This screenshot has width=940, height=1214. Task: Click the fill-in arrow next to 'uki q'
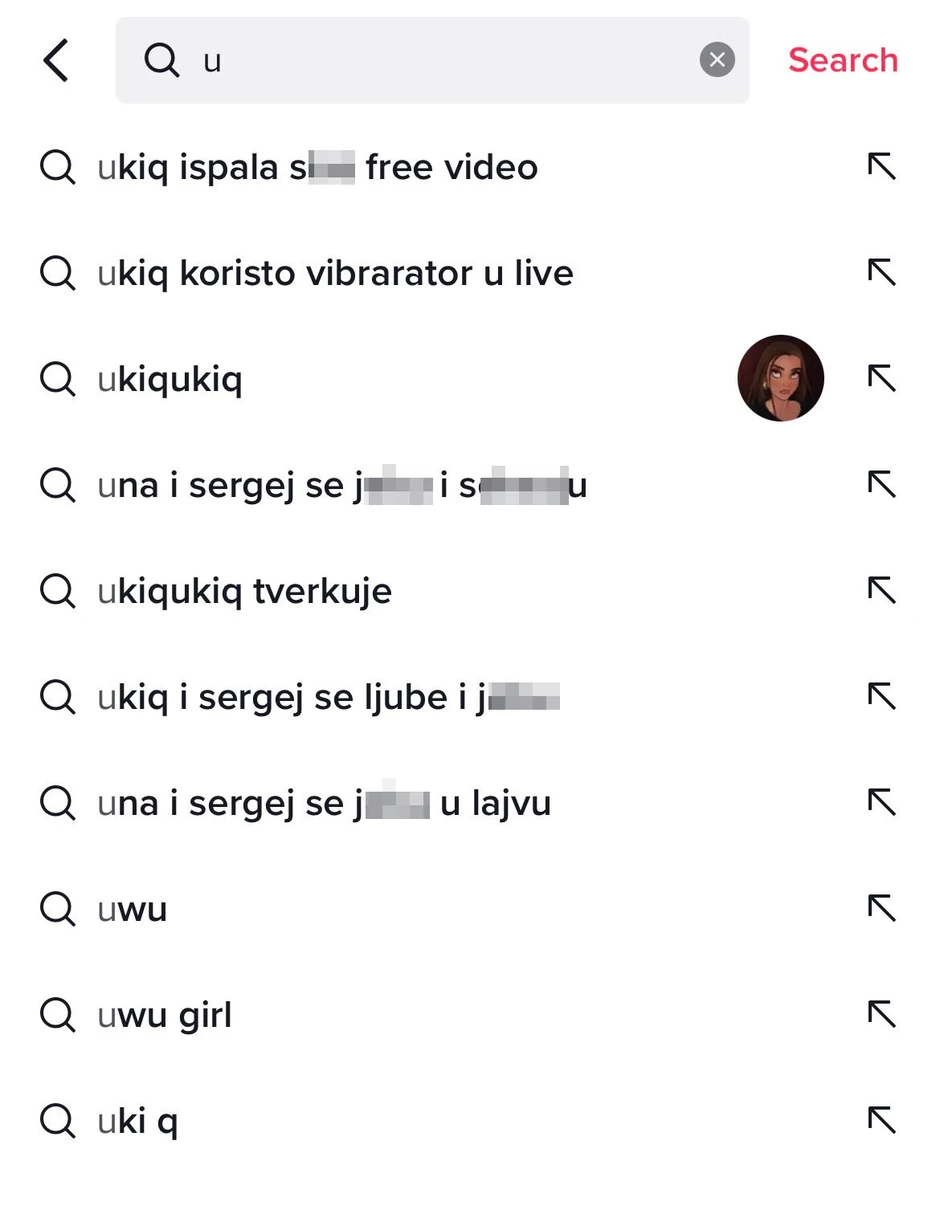click(x=881, y=1120)
